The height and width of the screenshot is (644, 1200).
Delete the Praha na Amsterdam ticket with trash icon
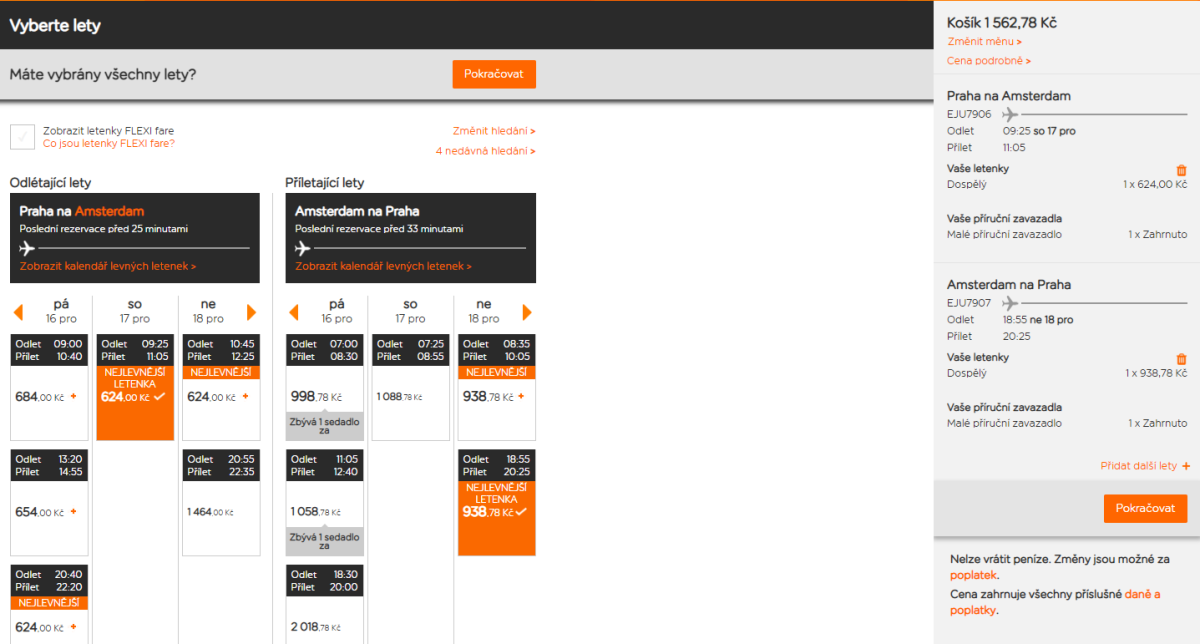pyautogui.click(x=1181, y=170)
